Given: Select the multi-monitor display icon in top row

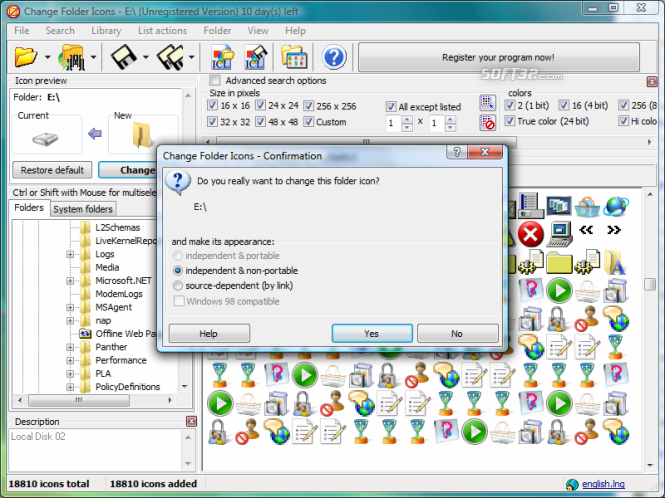Looking at the screenshot, I should (559, 206).
